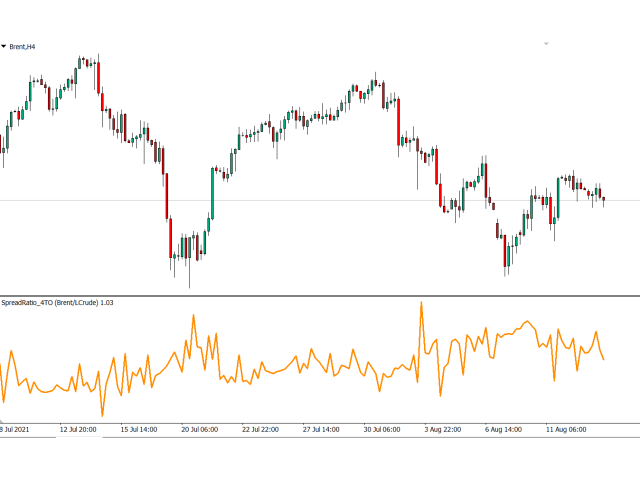Click the '12 Jul 20:00' time axis label
This screenshot has height=480, width=640.
tap(78, 430)
